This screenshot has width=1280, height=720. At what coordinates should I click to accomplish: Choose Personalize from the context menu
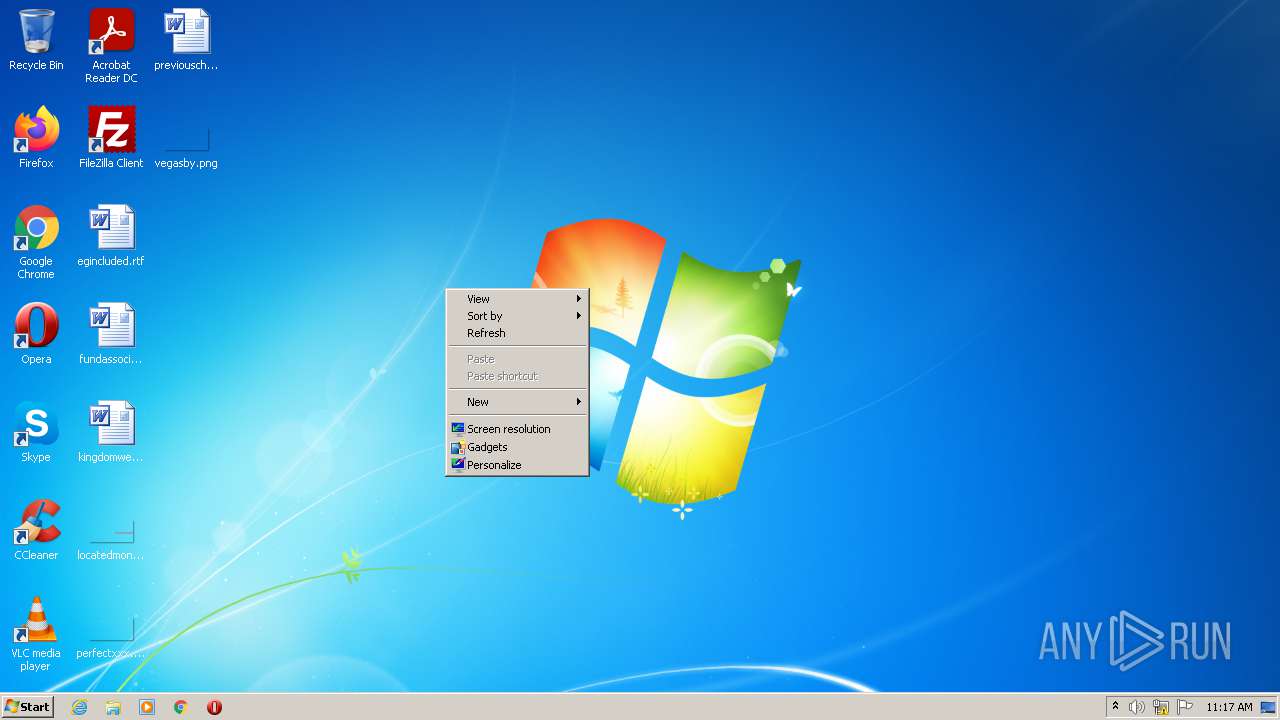(517, 465)
